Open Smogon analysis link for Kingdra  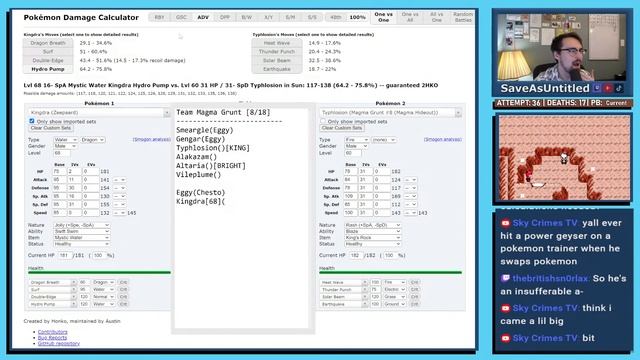151,140
